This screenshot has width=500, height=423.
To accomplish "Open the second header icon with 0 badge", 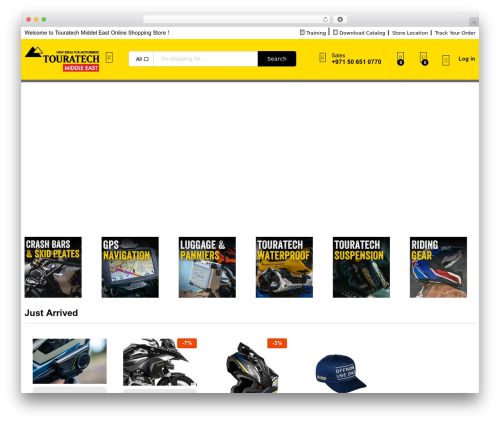I will click(424, 59).
